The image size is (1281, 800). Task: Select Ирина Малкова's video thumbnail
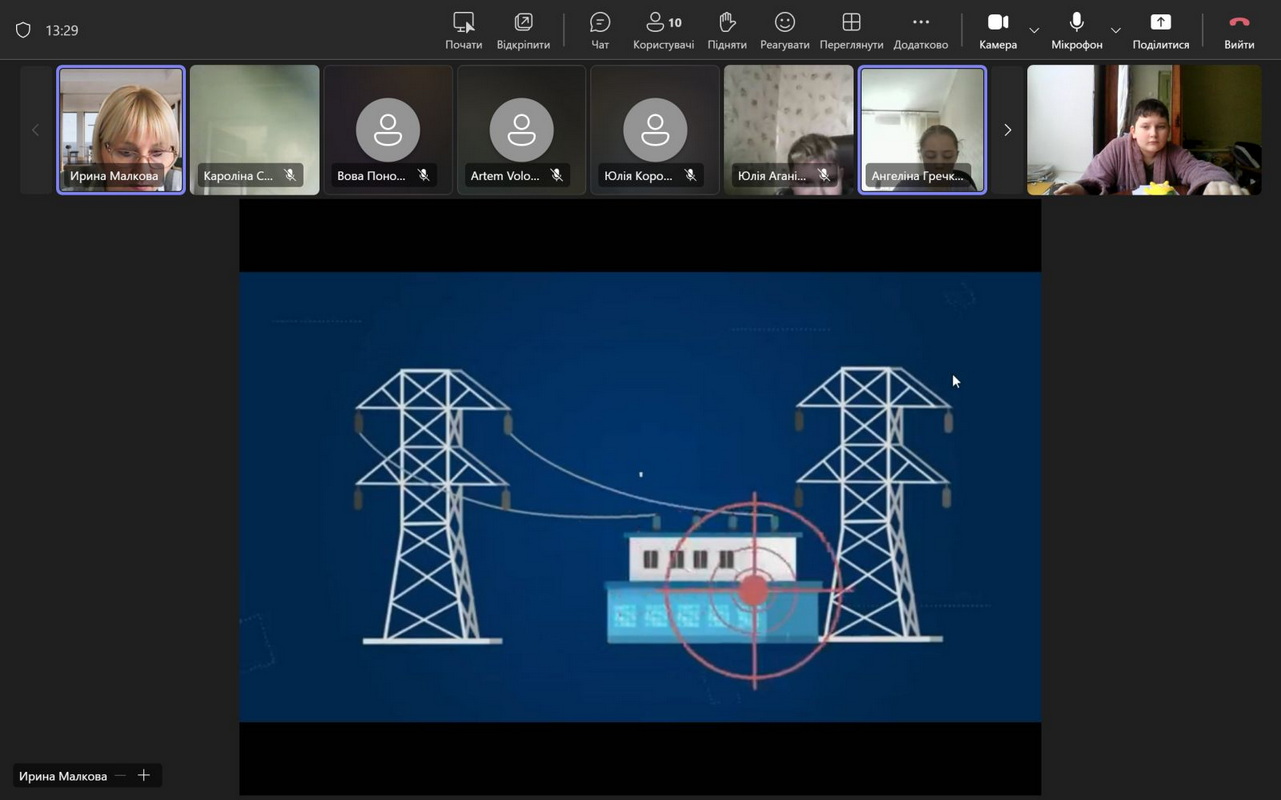(121, 129)
